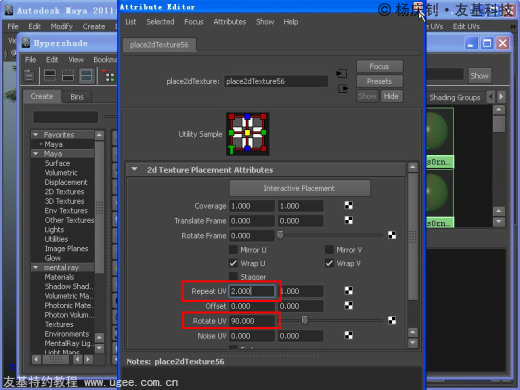520x390 pixels.
Task: Click the Show button in Hypershade
Action: pyautogui.click(x=479, y=76)
